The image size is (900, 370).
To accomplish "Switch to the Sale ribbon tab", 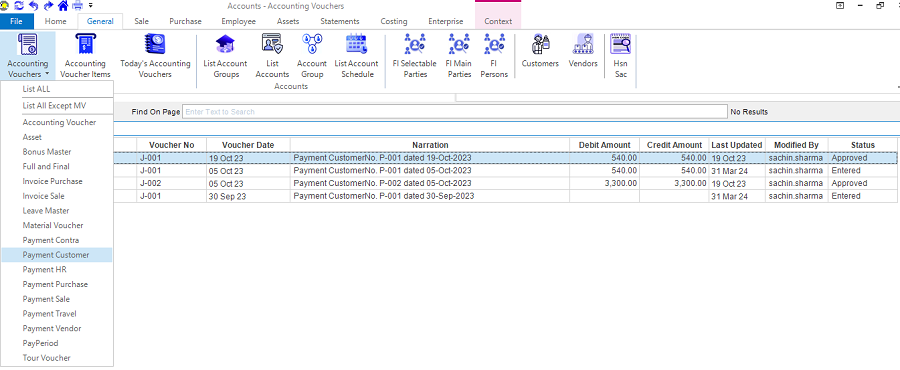I will click(x=141, y=21).
